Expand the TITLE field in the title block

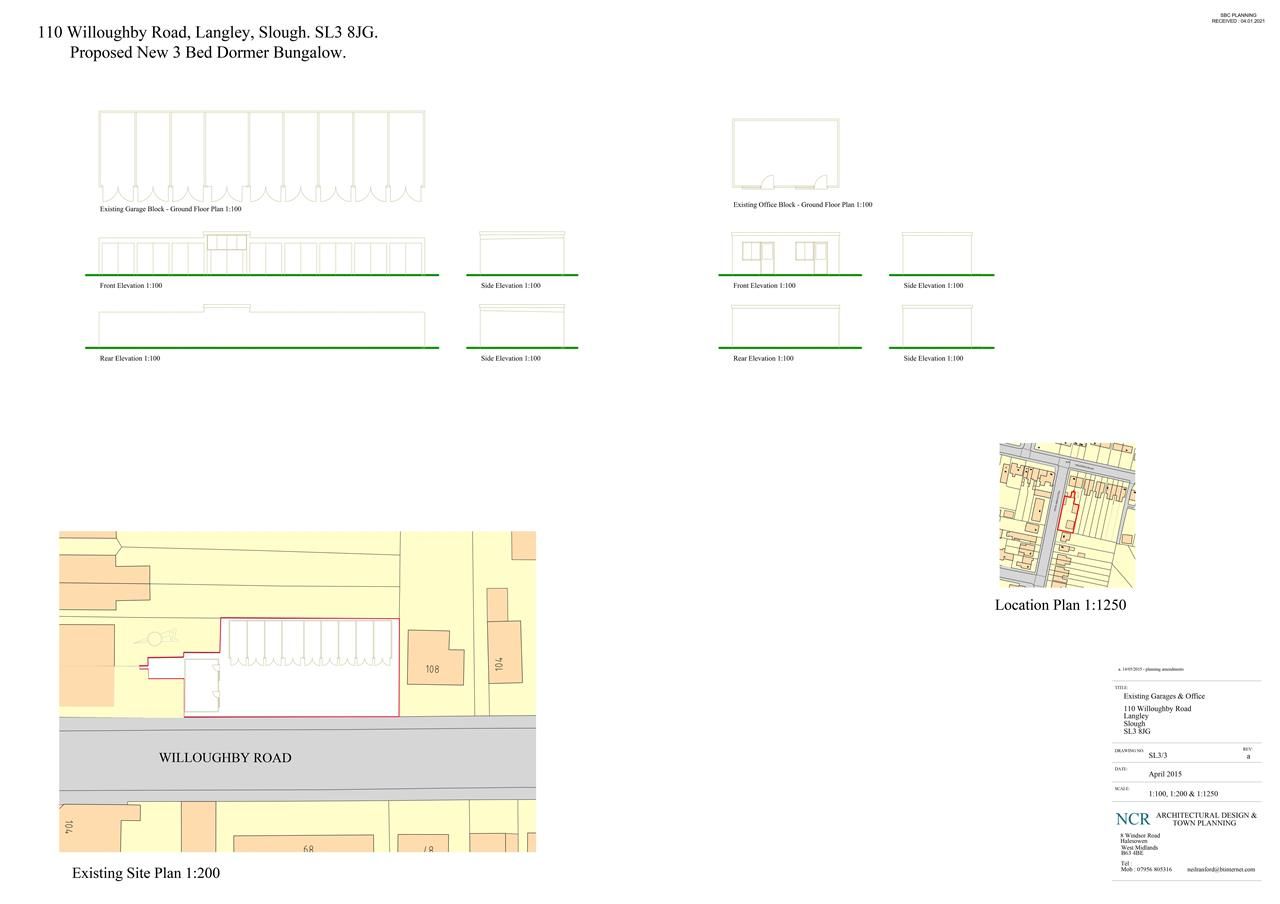click(x=1123, y=687)
